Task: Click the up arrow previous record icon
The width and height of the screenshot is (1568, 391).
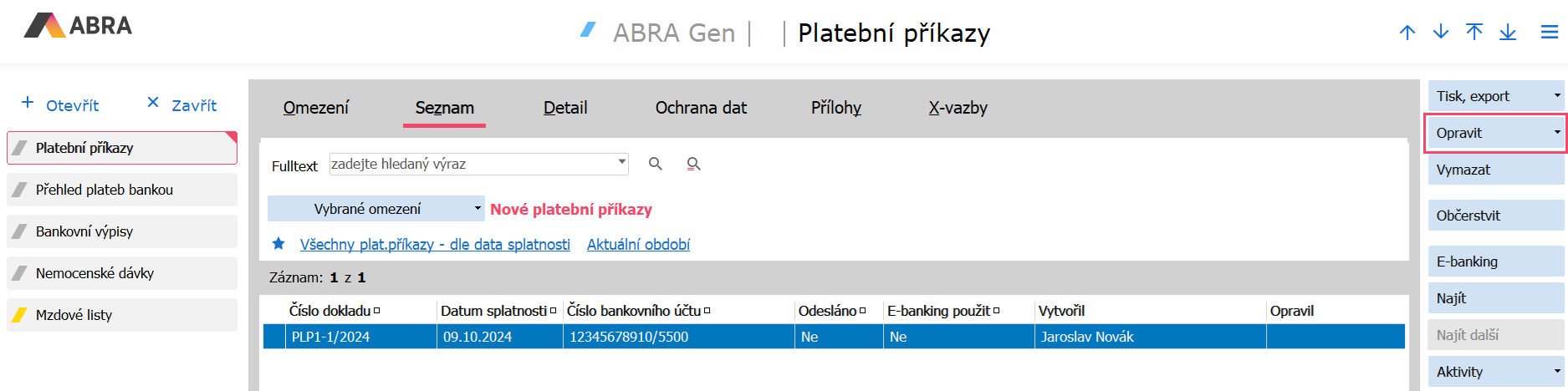Action: [x=1407, y=33]
